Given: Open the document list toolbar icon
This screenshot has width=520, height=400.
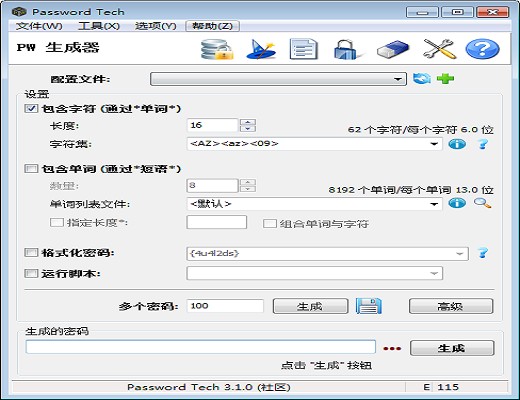Looking at the screenshot, I should click(x=303, y=49).
